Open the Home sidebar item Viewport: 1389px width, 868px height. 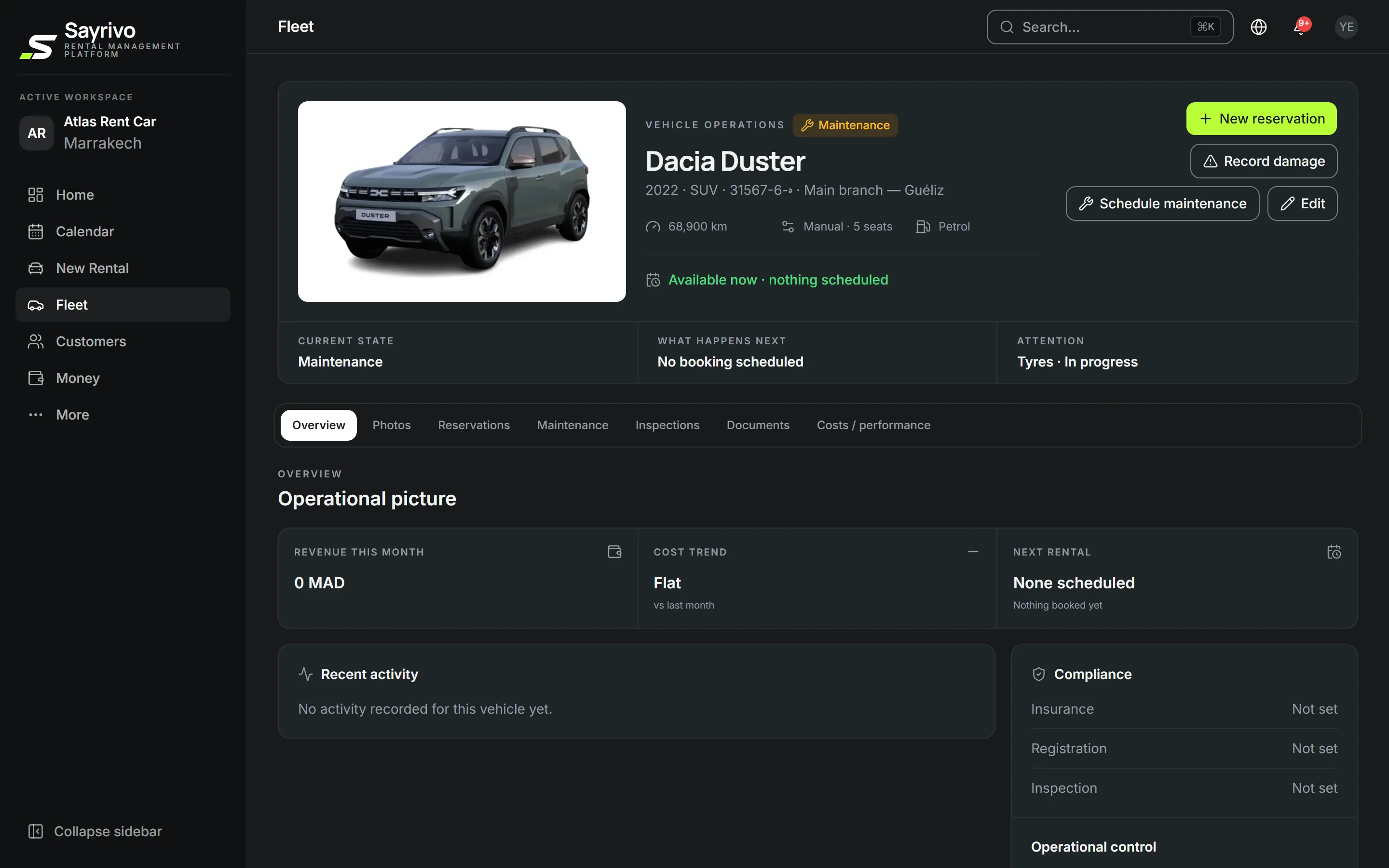point(122,195)
